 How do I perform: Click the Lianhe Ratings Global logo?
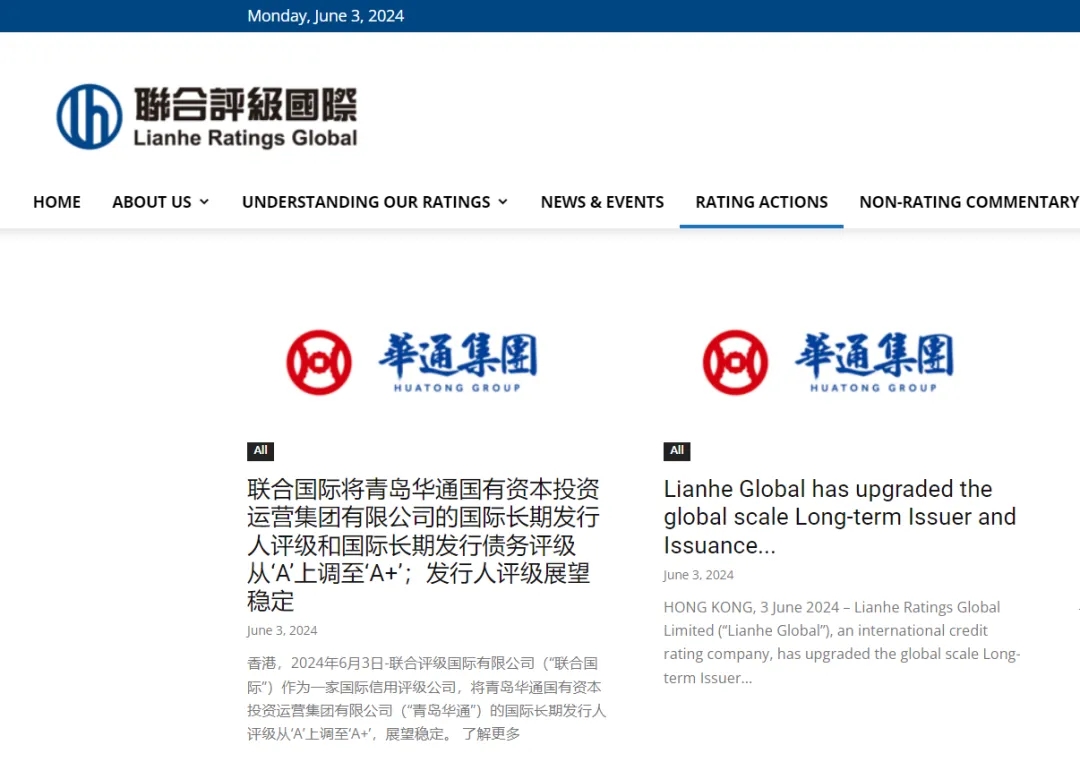point(207,116)
